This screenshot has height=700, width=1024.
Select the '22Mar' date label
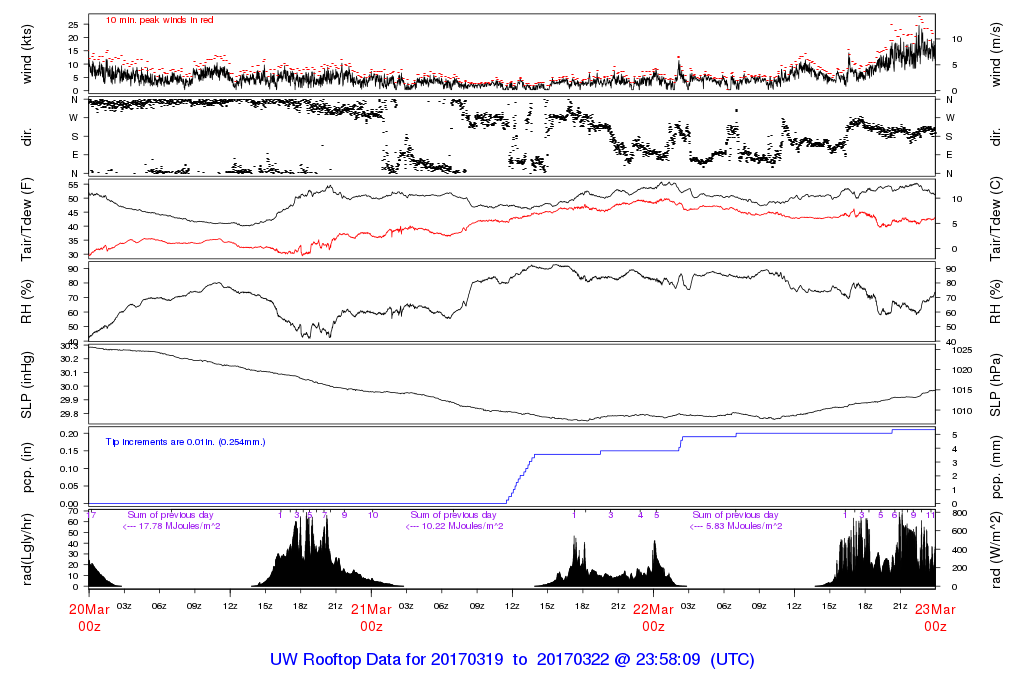[653, 609]
